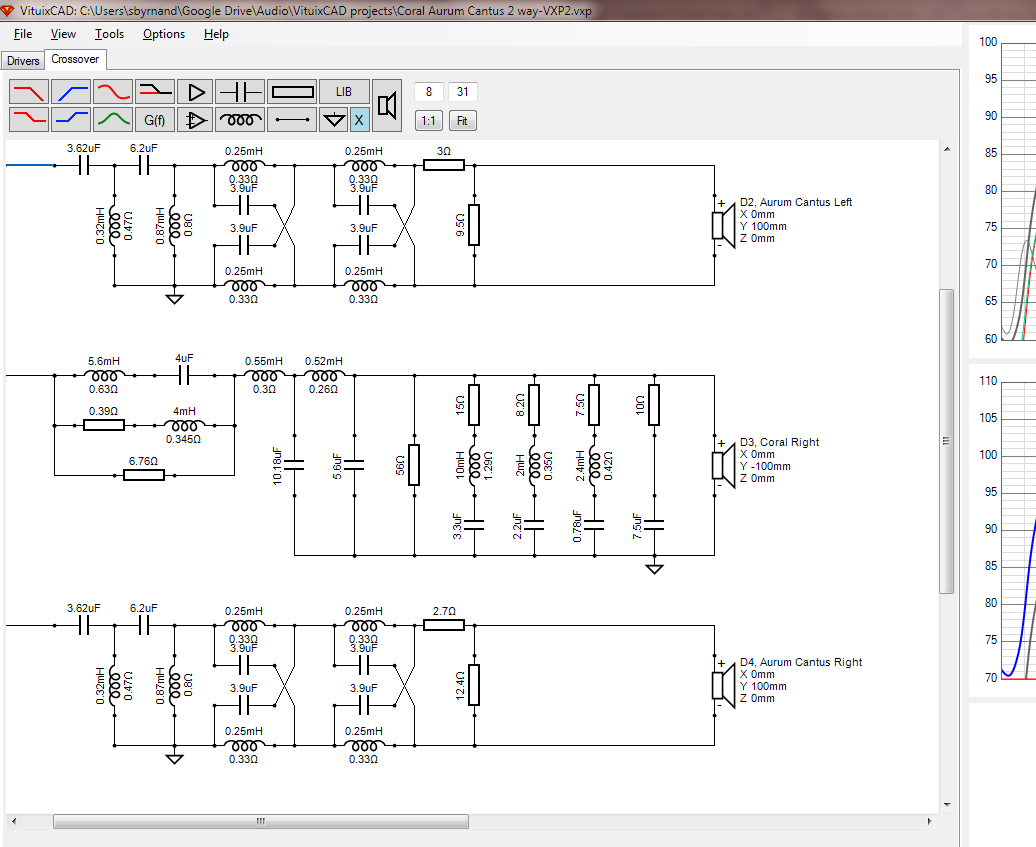
Task: Select the 3Ω series resistor
Action: (x=443, y=165)
